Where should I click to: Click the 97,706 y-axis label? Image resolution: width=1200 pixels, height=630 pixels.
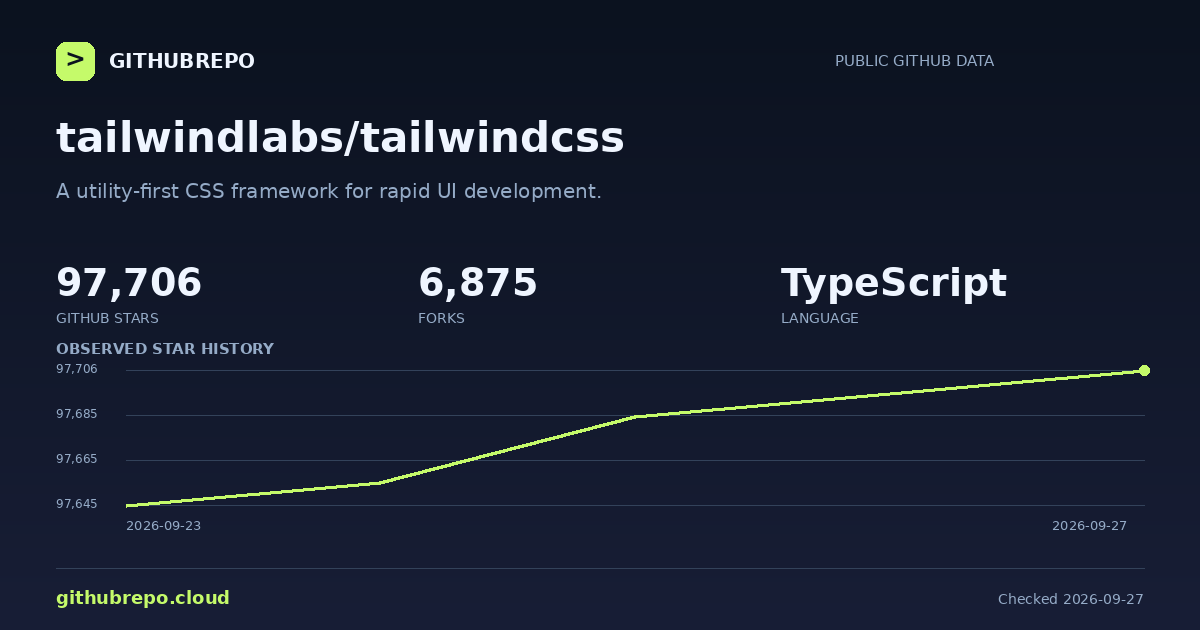77,369
